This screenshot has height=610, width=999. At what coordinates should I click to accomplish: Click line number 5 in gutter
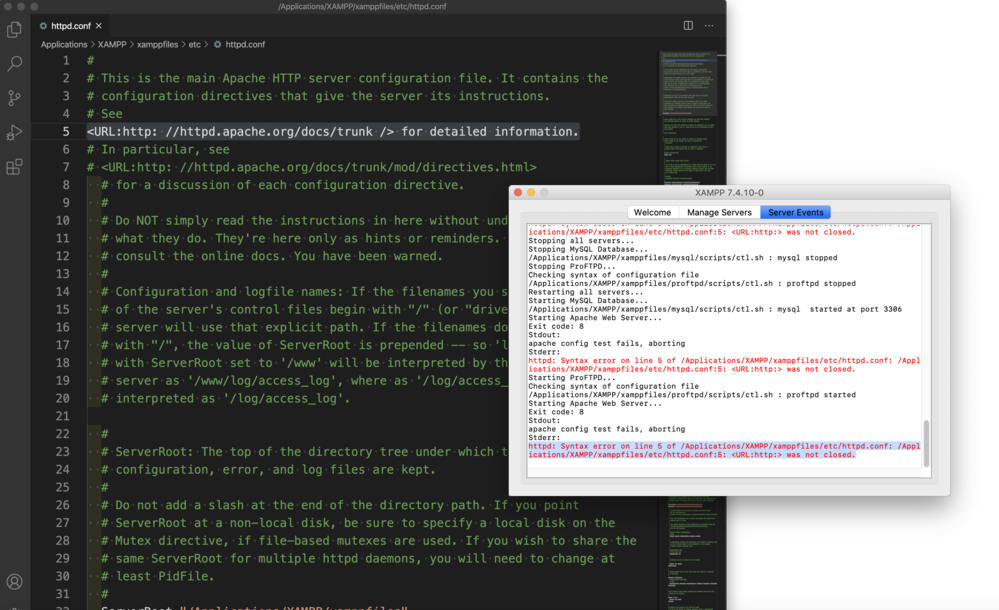pyautogui.click(x=66, y=131)
